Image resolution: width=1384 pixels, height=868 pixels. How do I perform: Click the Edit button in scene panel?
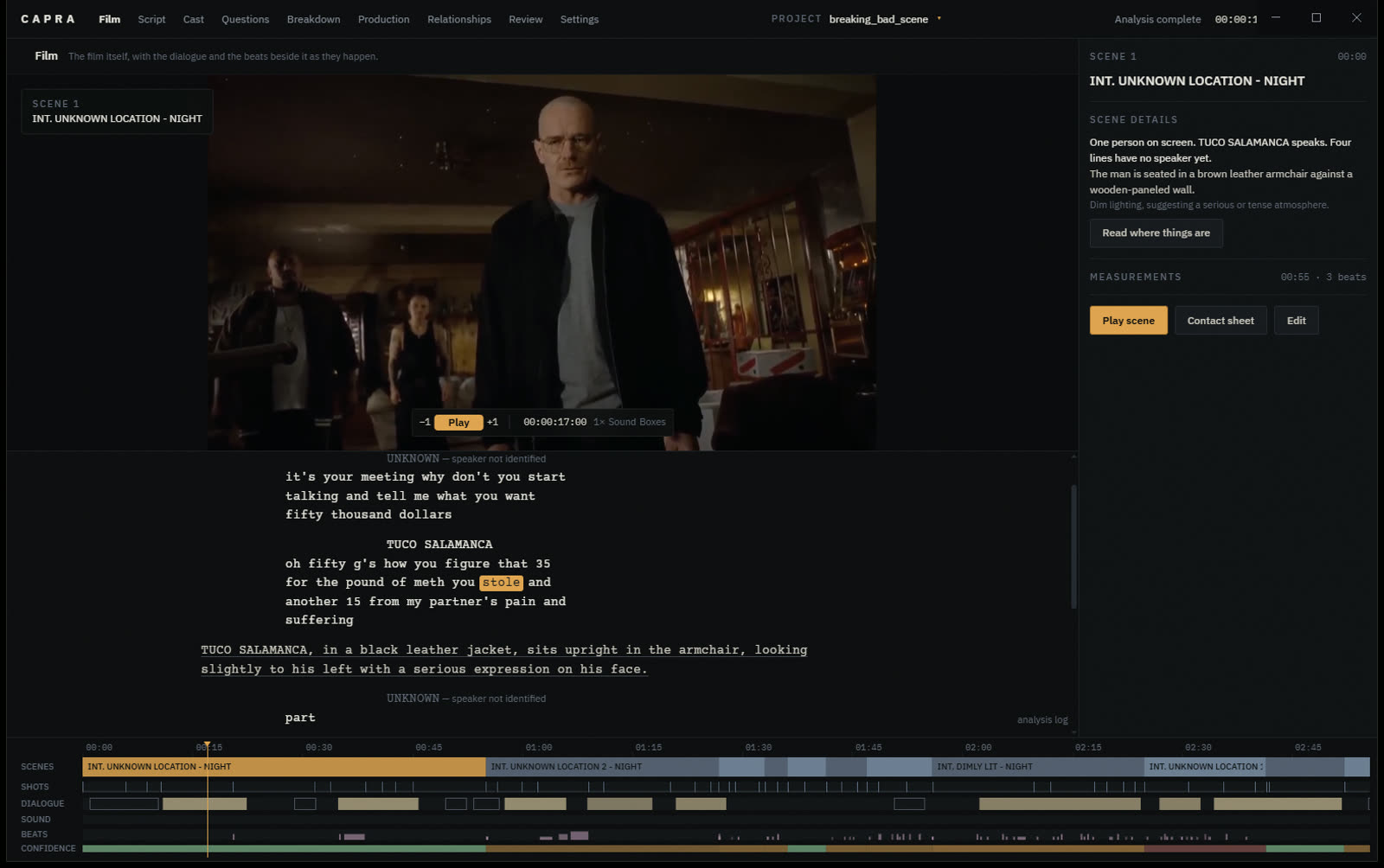1296,321
